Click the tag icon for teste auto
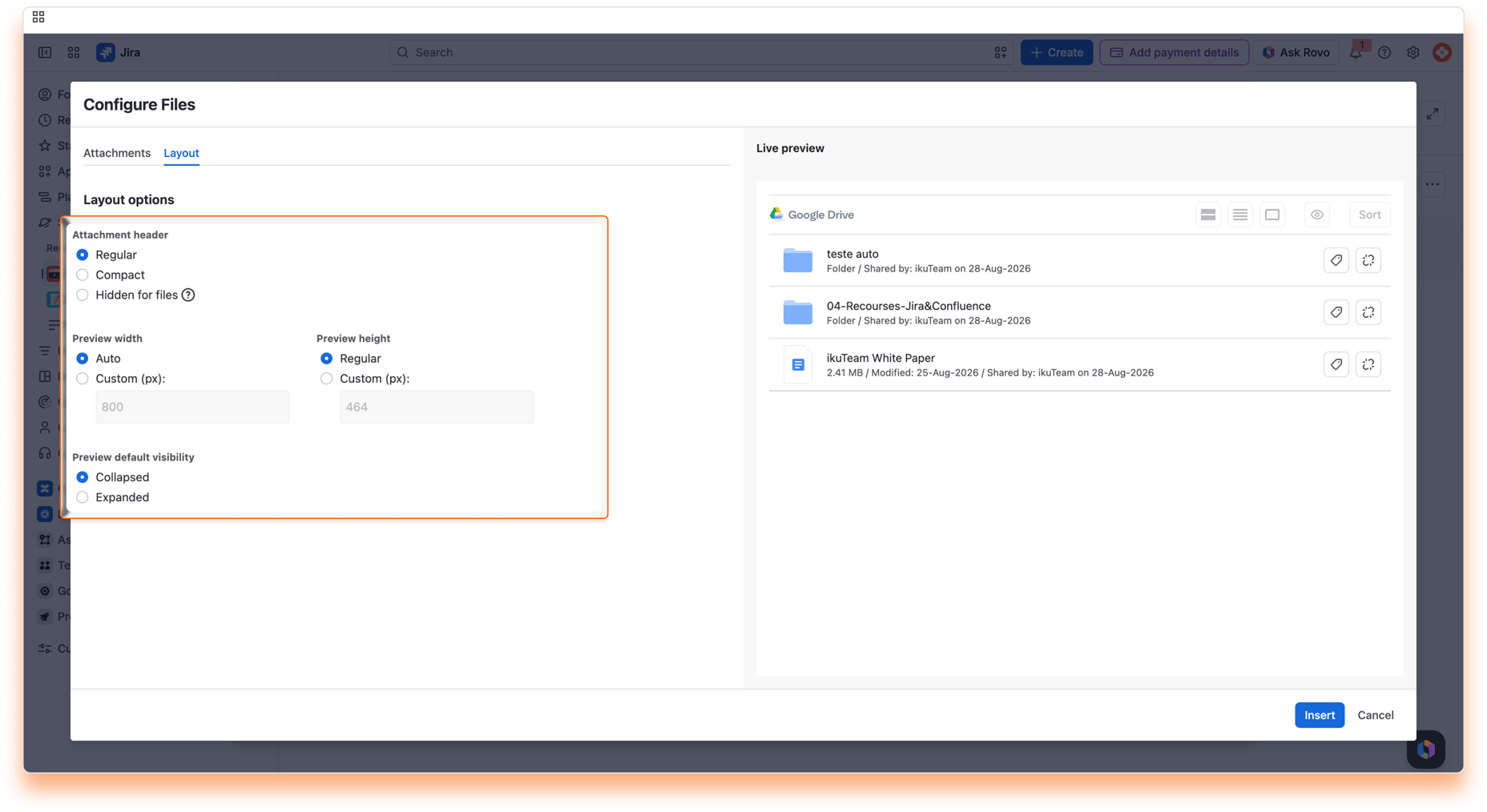The width and height of the screenshot is (1487, 812). tap(1336, 260)
